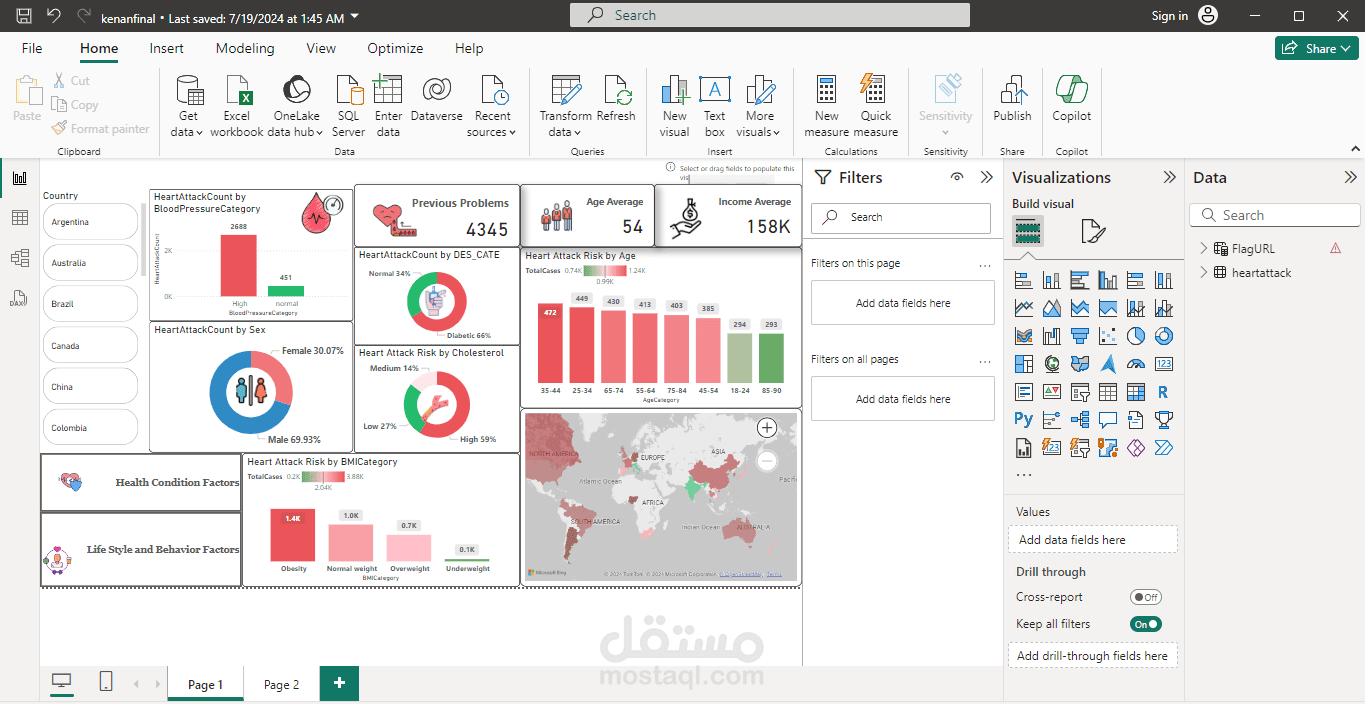This screenshot has height=704, width=1365.
Task: Choose the card visual with 123
Action: pyautogui.click(x=1163, y=364)
